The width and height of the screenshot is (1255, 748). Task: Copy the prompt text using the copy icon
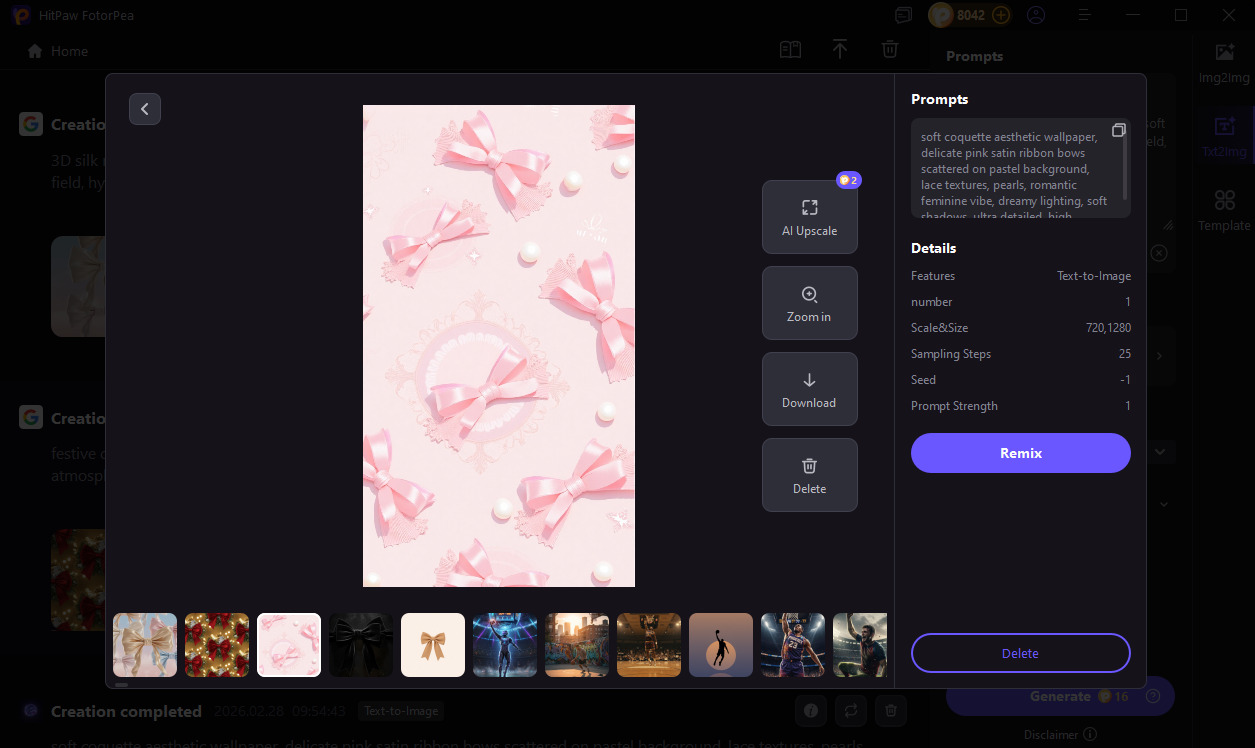click(1118, 129)
